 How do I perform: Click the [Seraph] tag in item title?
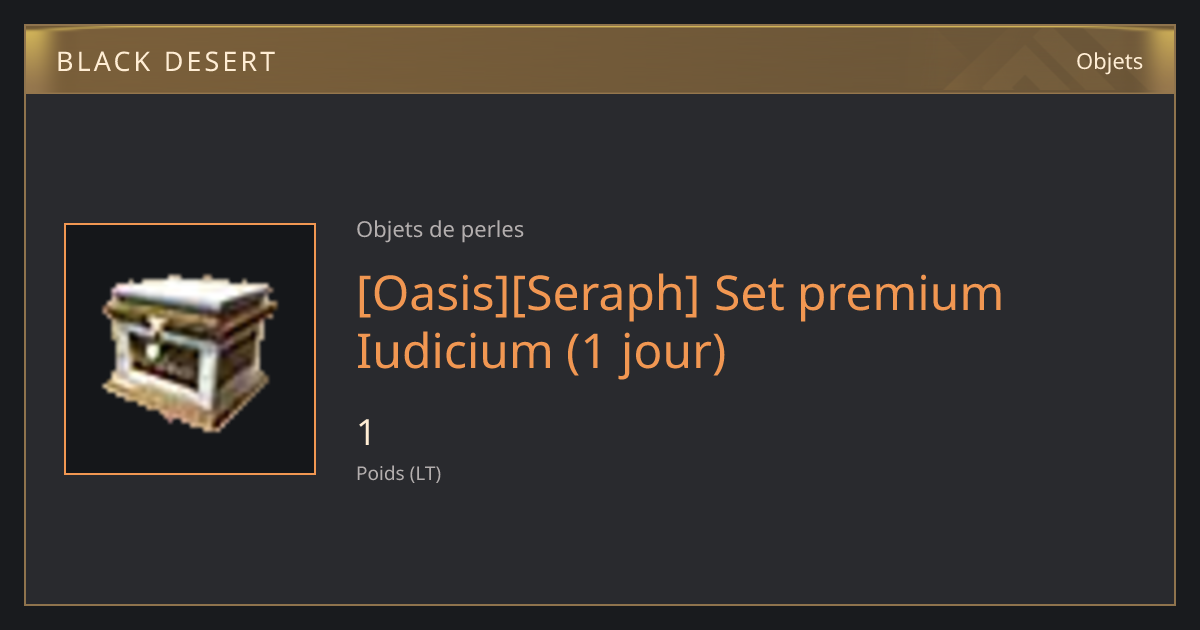(x=606, y=293)
